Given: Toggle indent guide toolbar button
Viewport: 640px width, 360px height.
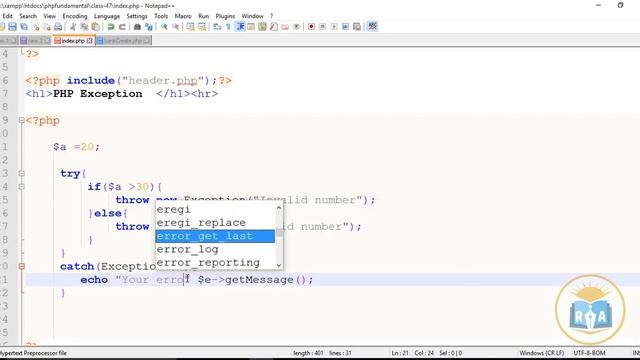Looking at the screenshot, I should [240, 27].
